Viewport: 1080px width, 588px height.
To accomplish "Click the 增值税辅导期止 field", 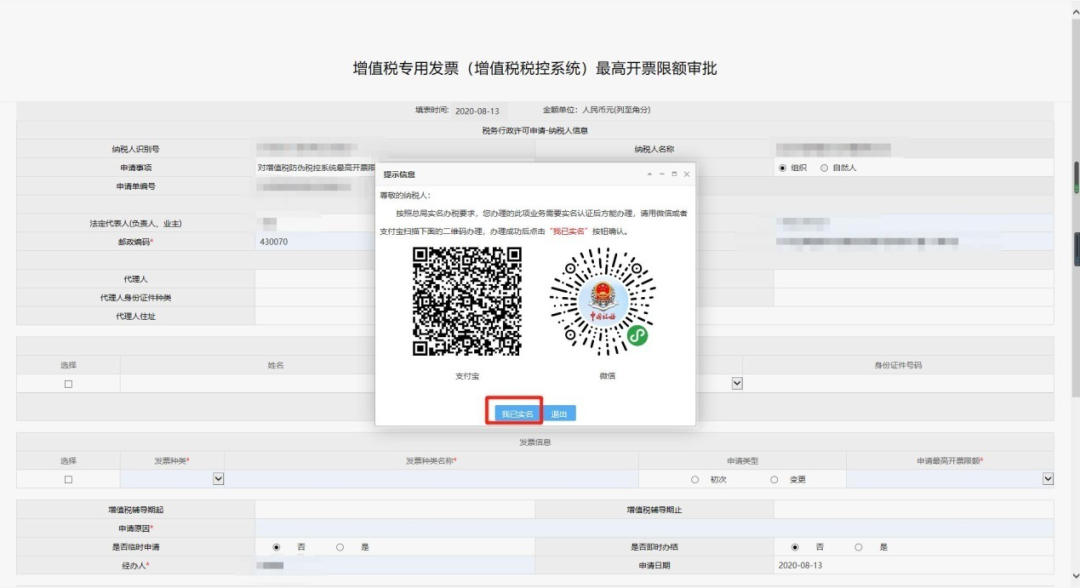I will click(x=914, y=510).
